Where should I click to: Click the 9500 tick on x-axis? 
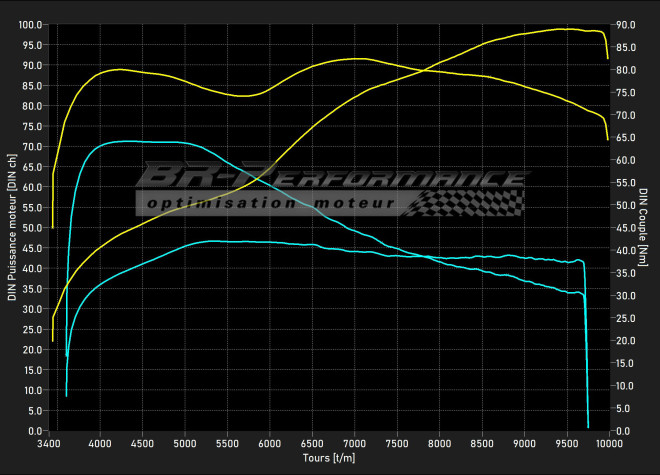pos(567,443)
